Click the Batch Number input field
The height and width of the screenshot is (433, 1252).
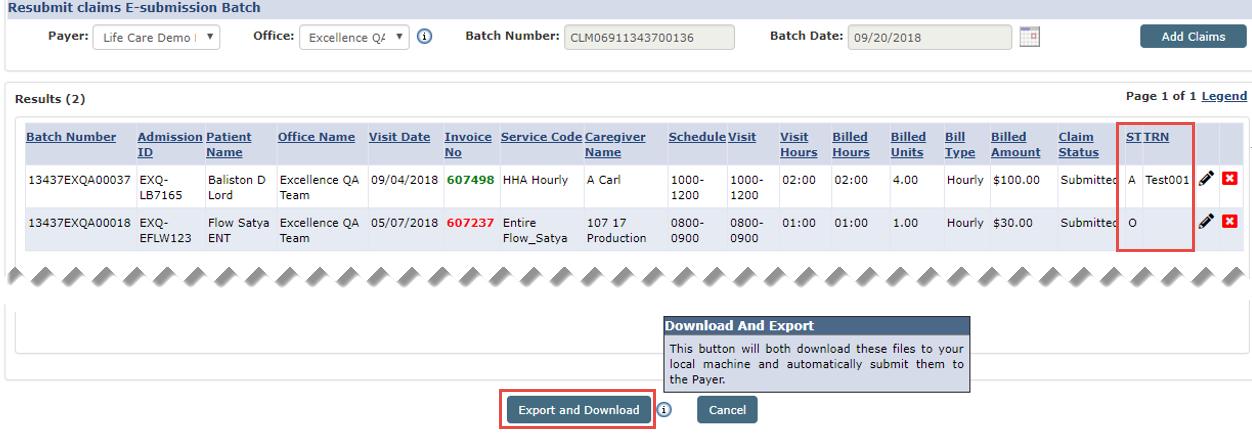[x=649, y=37]
